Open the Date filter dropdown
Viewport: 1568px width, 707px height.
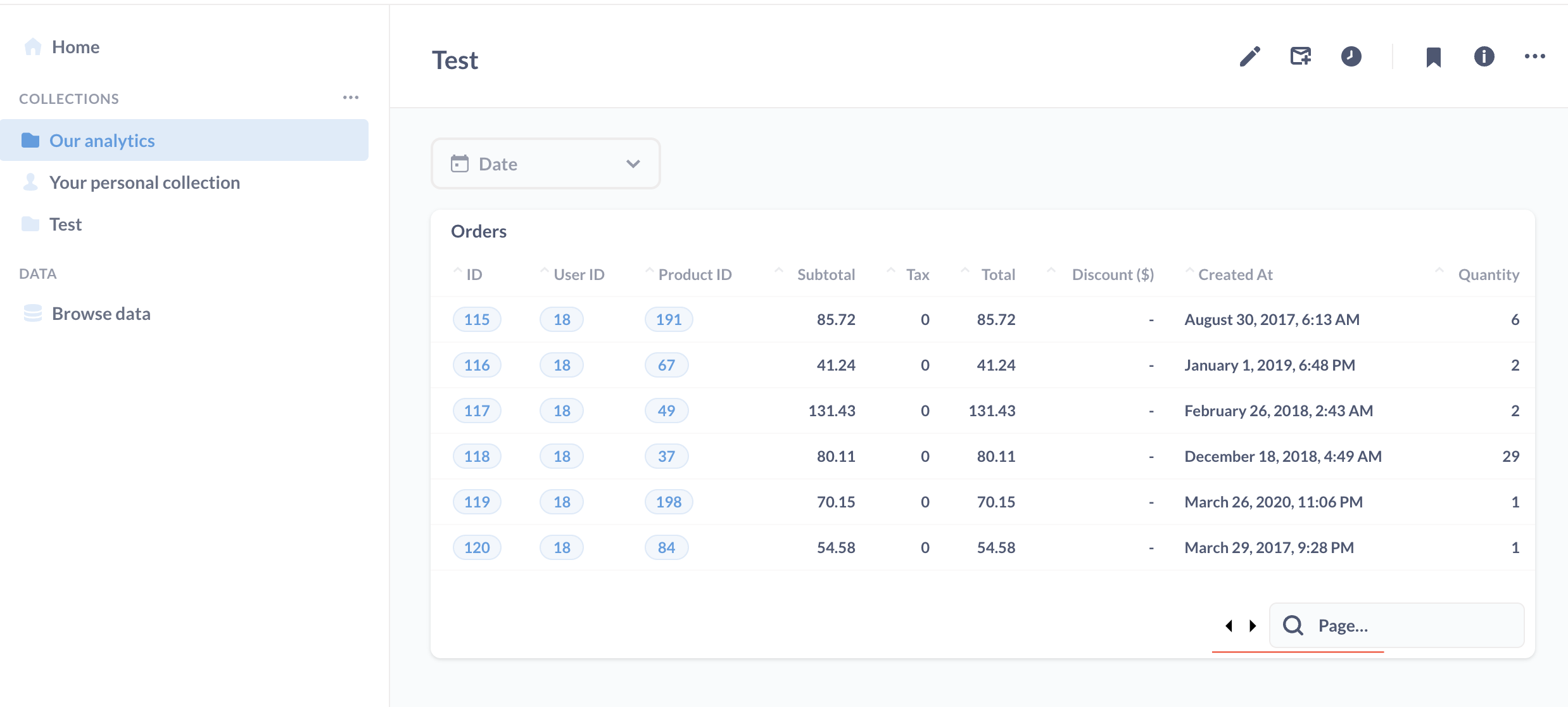[631, 163]
